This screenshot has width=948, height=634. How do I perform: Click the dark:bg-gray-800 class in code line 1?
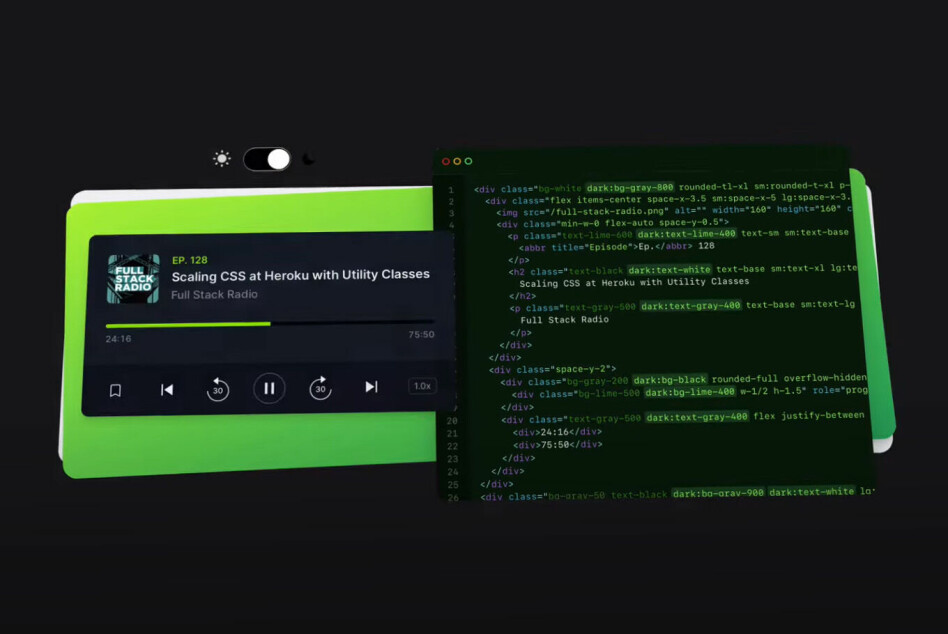[629, 188]
